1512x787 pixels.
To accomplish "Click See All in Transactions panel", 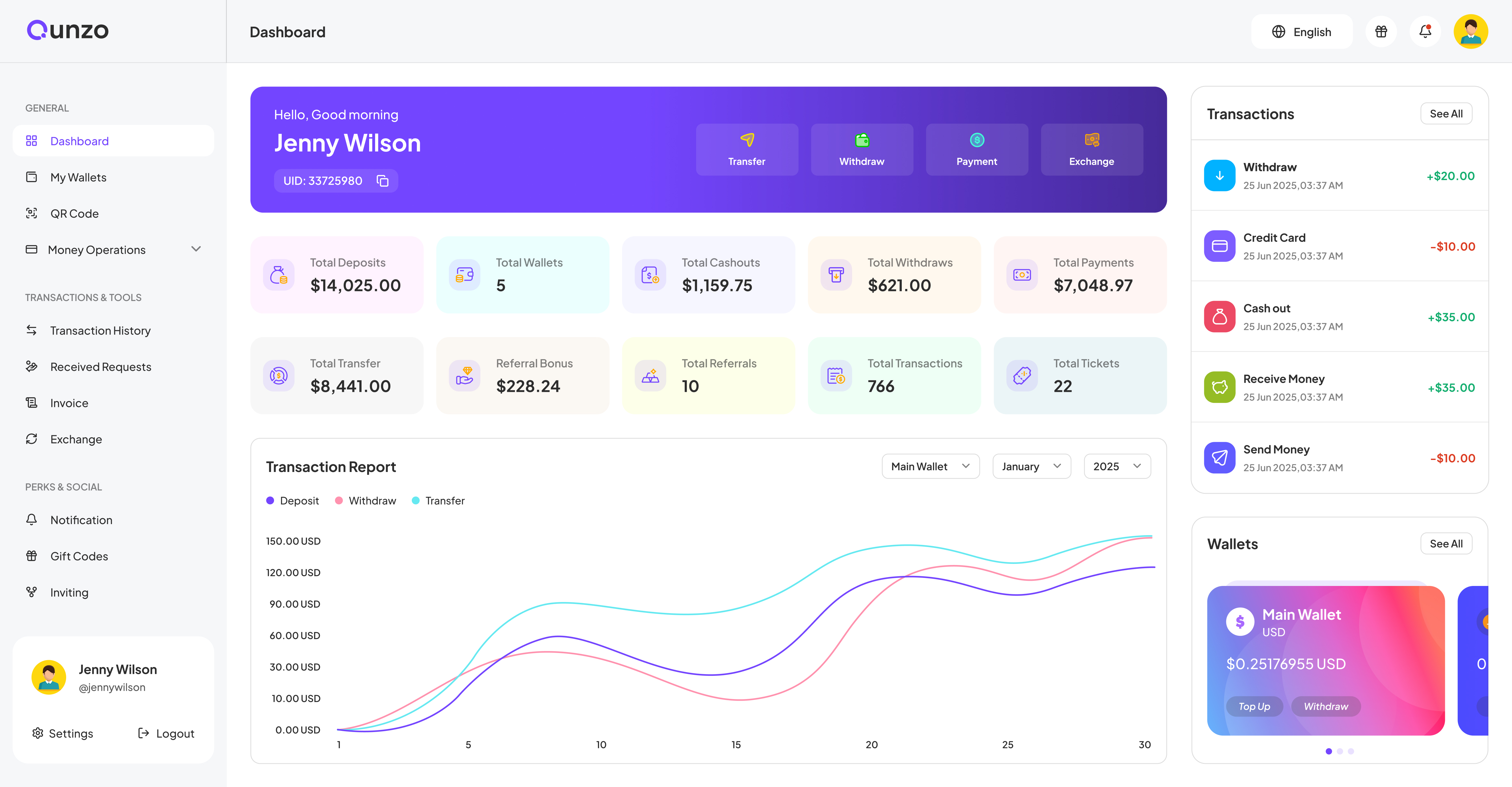I will (x=1446, y=114).
